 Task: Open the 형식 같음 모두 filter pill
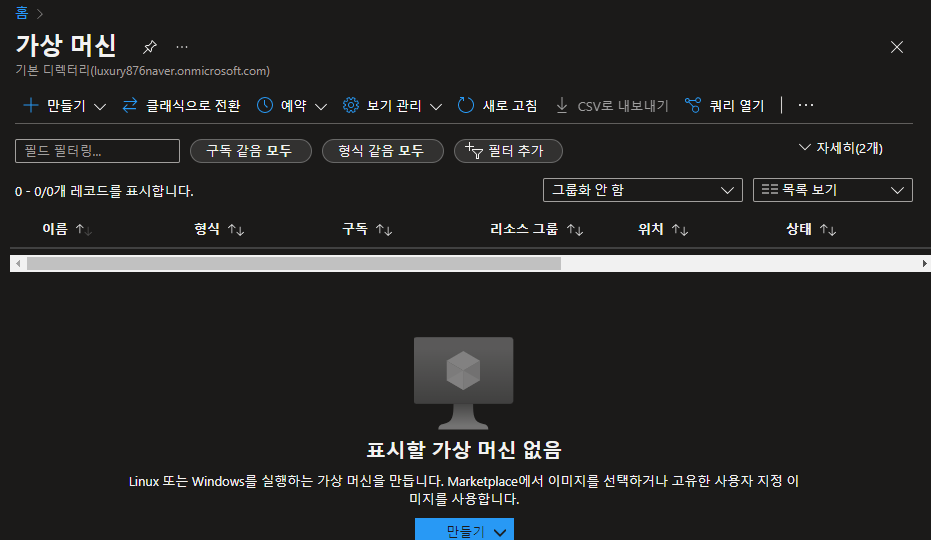[382, 151]
